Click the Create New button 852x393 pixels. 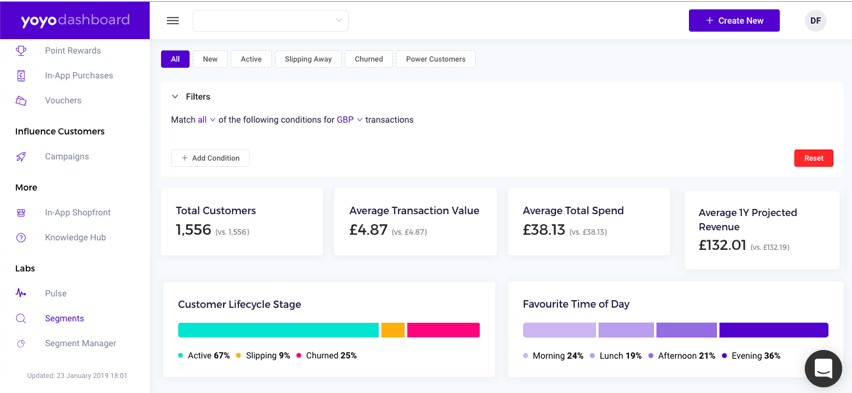(x=734, y=21)
